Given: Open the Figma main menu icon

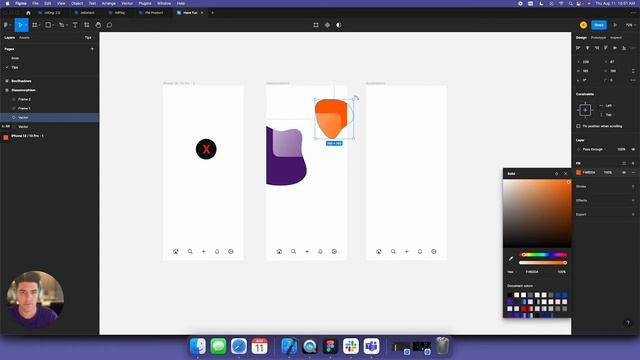Looking at the screenshot, I should [6, 25].
